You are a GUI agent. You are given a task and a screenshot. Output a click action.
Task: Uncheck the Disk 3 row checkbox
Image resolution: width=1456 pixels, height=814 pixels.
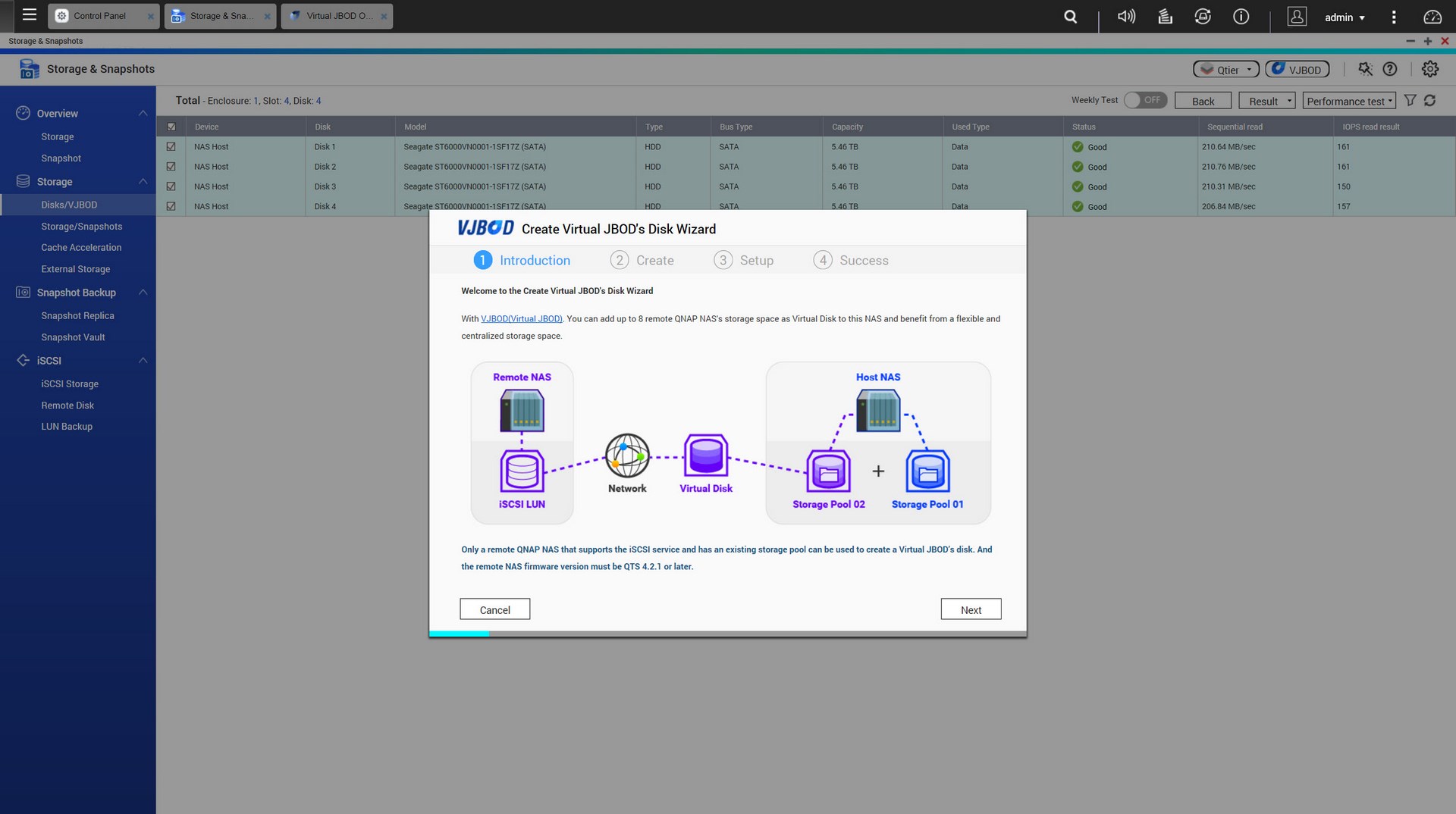click(171, 186)
